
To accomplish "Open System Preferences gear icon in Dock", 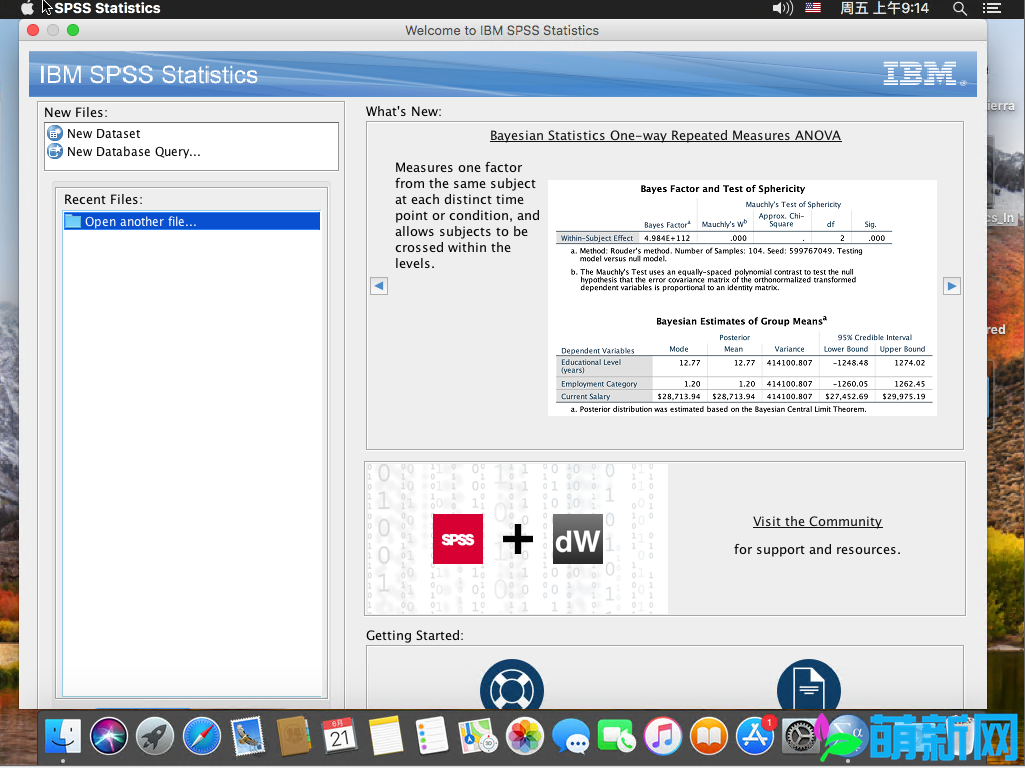I will (x=800, y=736).
